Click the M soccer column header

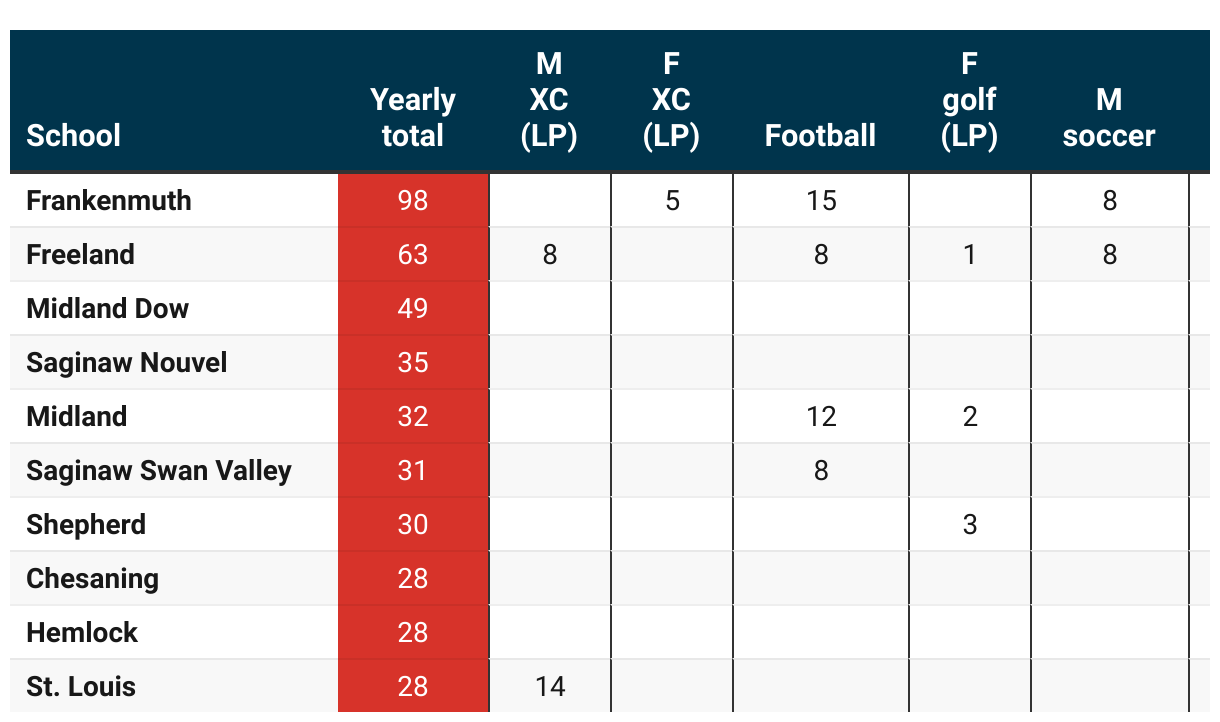(1109, 118)
